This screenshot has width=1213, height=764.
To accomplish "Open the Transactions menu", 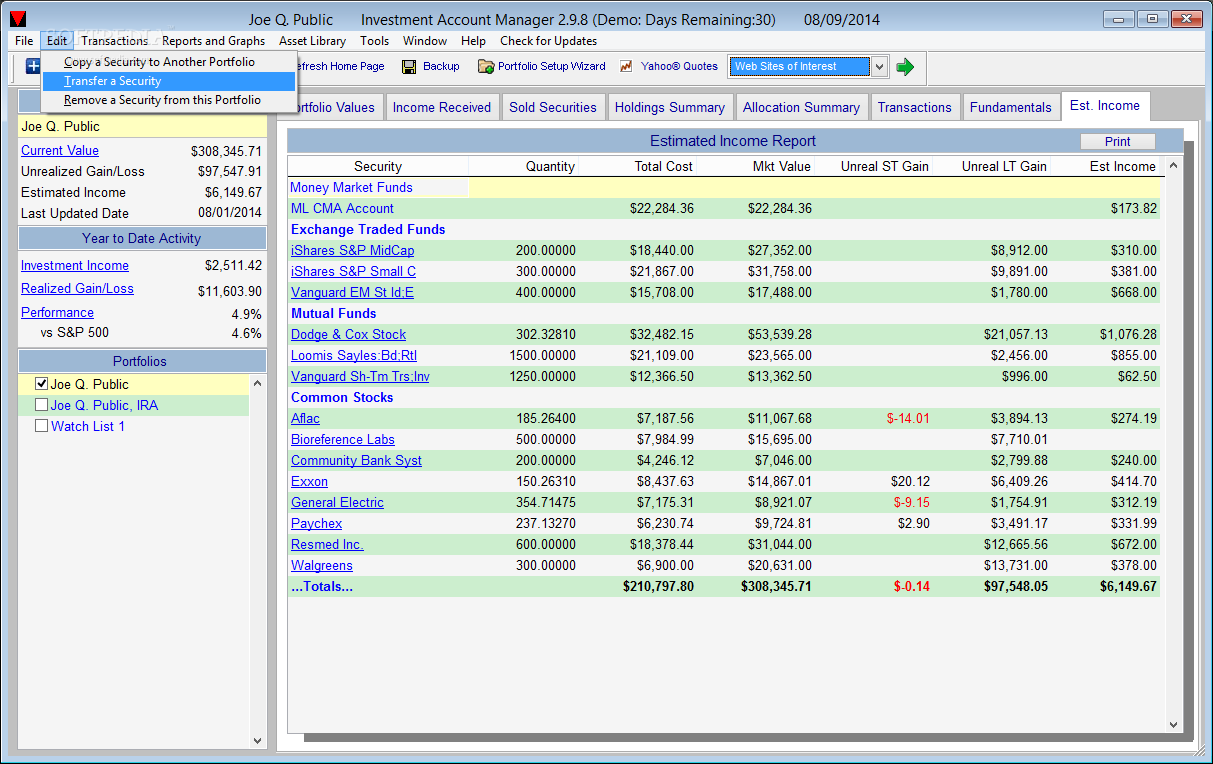I will click(114, 41).
